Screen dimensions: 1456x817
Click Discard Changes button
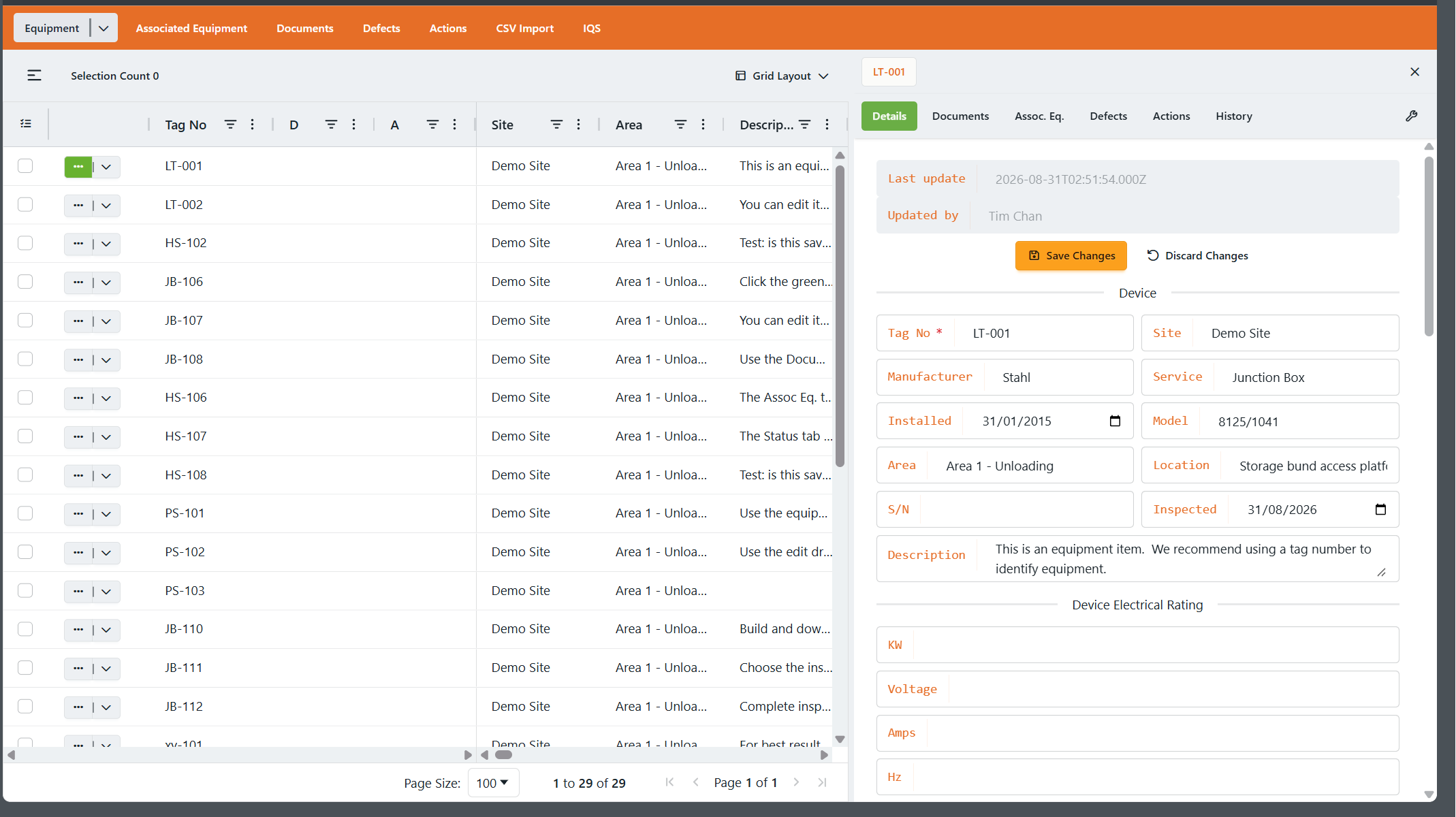(x=1197, y=255)
